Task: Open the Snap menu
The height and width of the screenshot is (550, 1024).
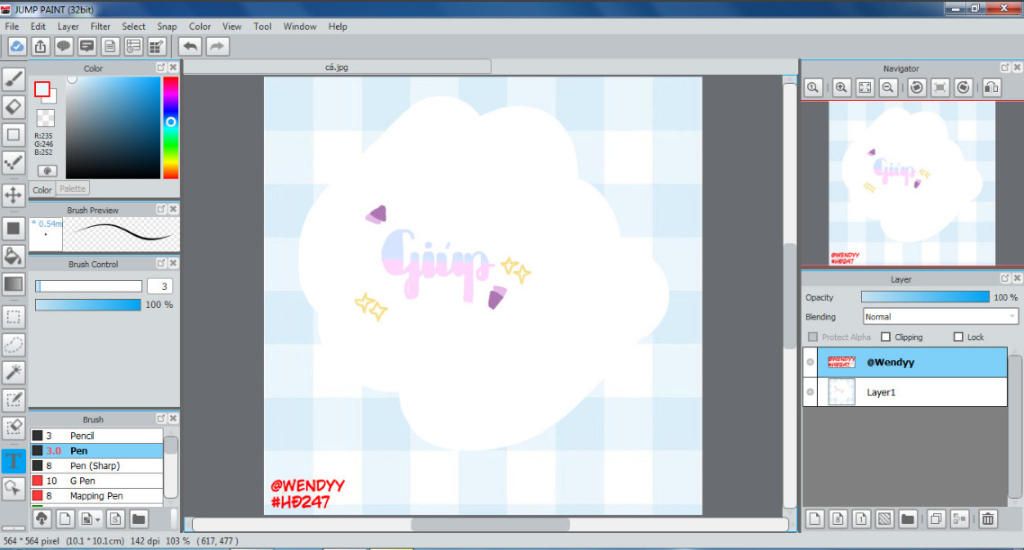Action: click(167, 27)
